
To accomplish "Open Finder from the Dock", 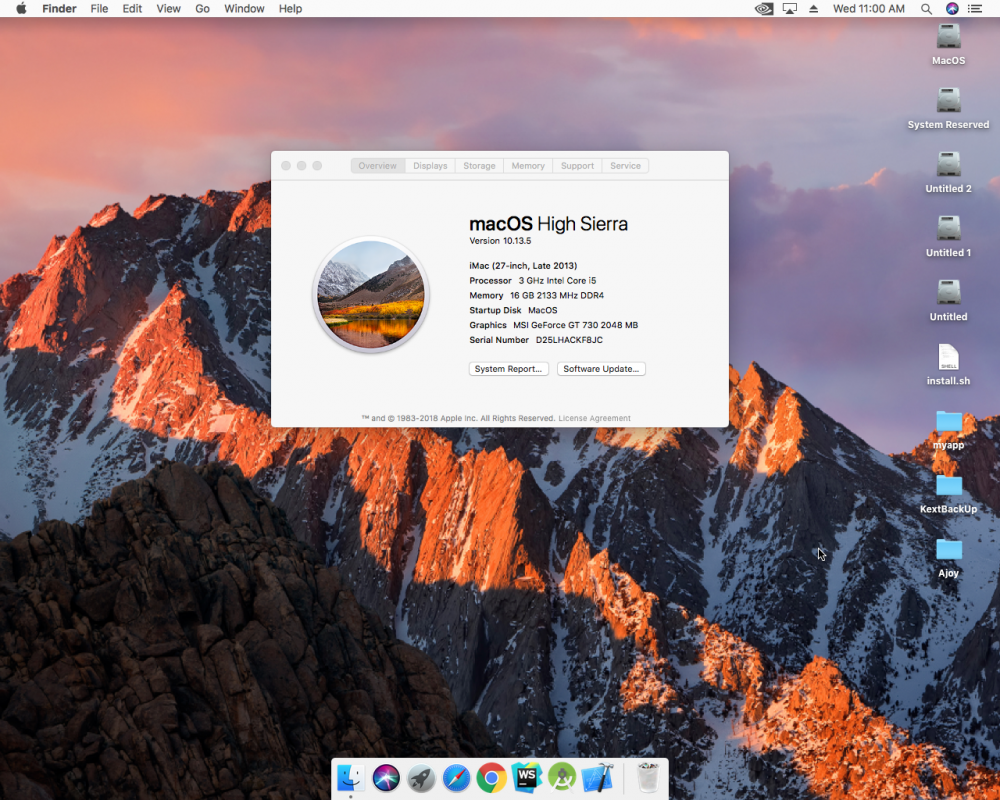I will click(x=351, y=778).
